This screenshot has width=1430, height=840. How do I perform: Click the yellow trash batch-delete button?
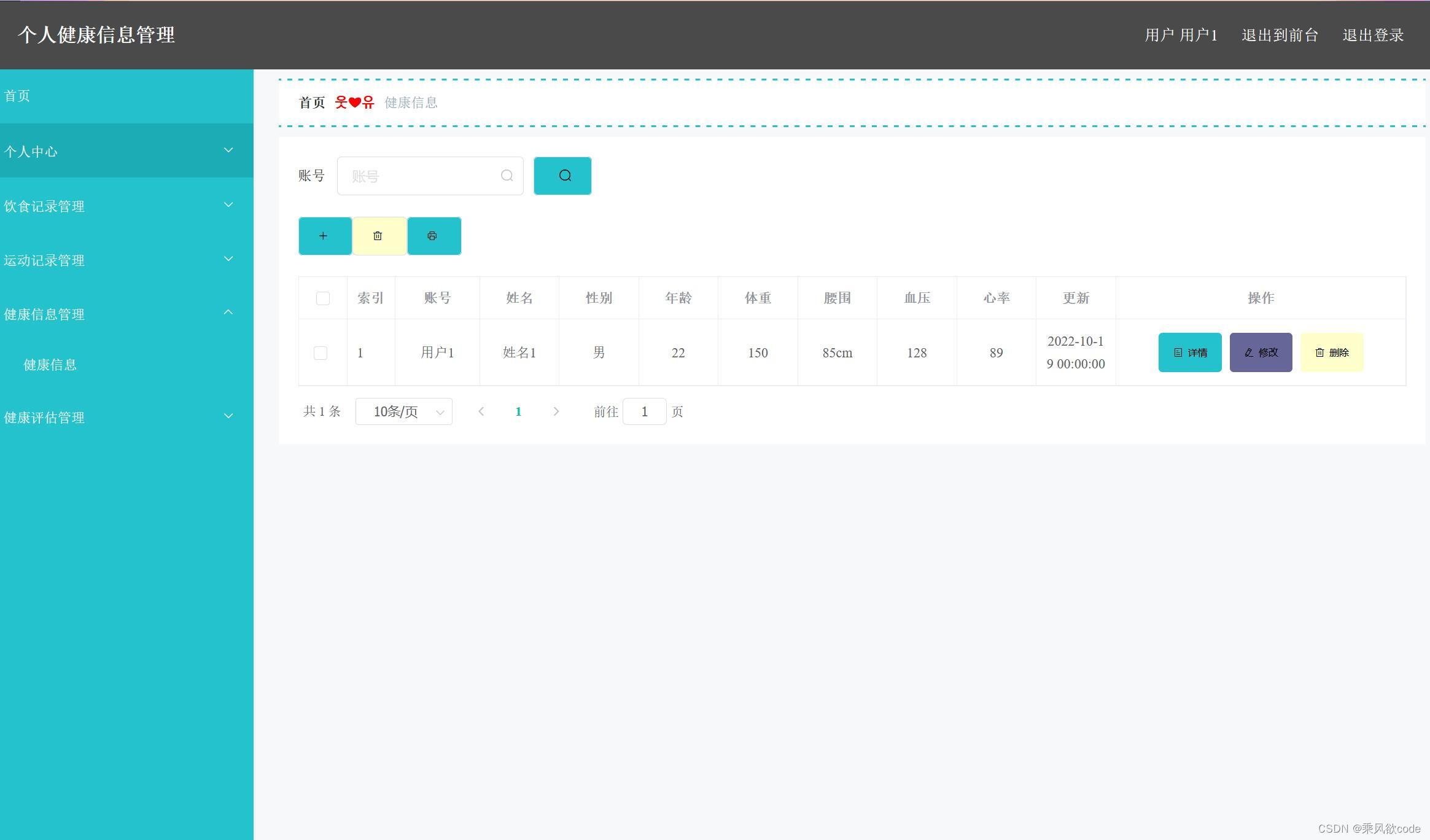(x=378, y=236)
